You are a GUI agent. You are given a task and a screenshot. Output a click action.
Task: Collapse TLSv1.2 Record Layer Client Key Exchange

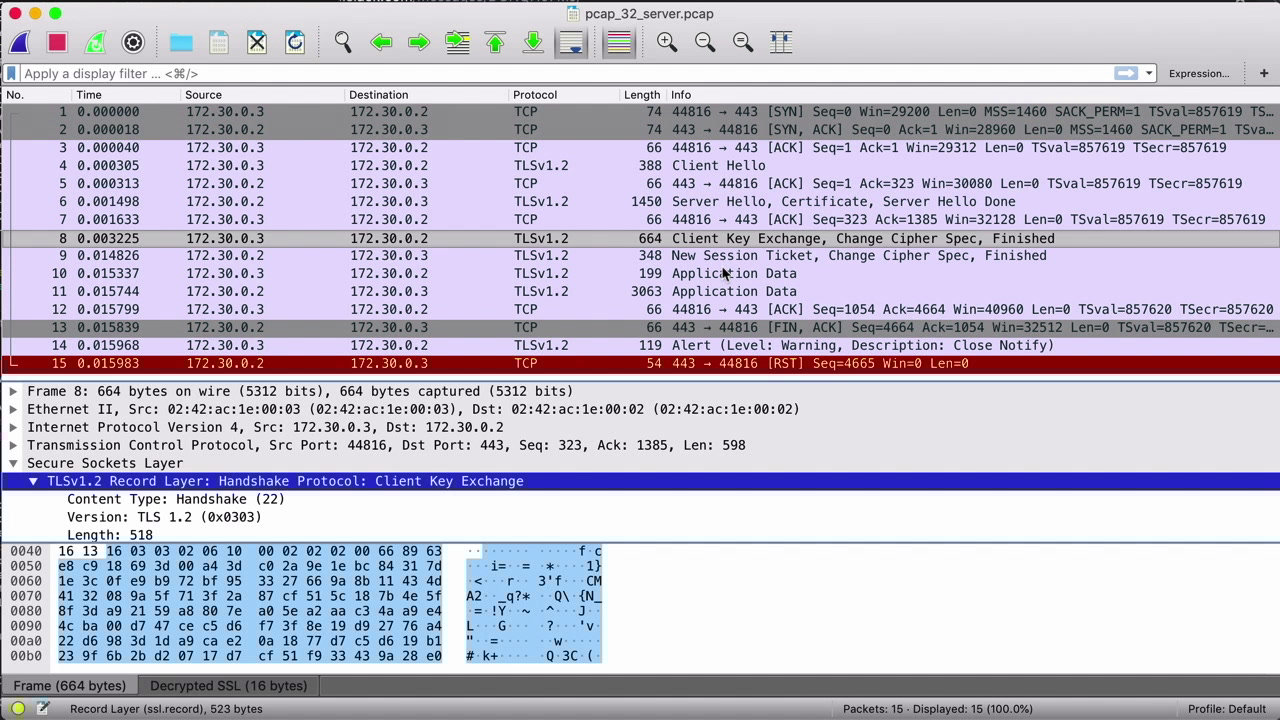[33, 481]
